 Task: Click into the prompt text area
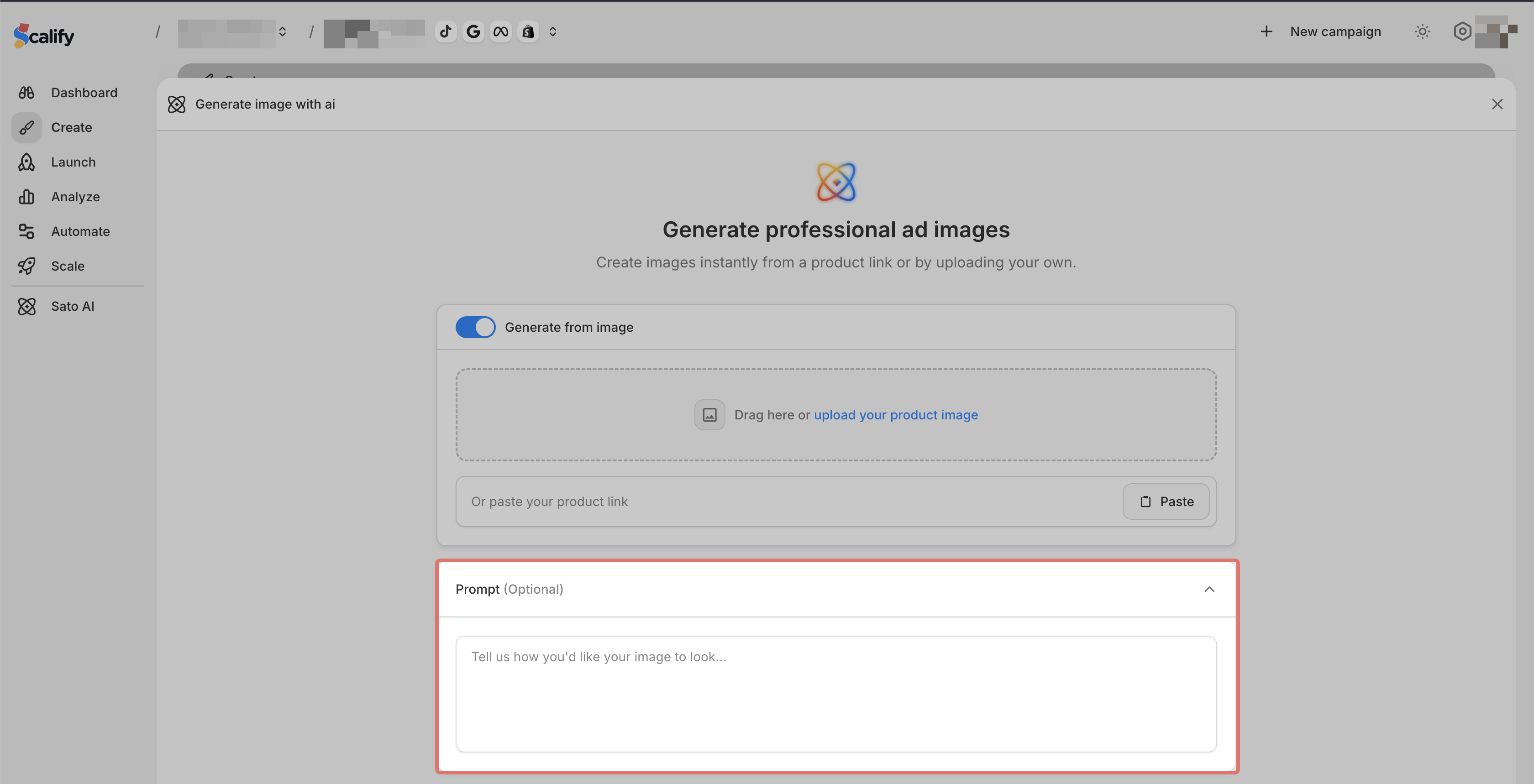pos(835,694)
